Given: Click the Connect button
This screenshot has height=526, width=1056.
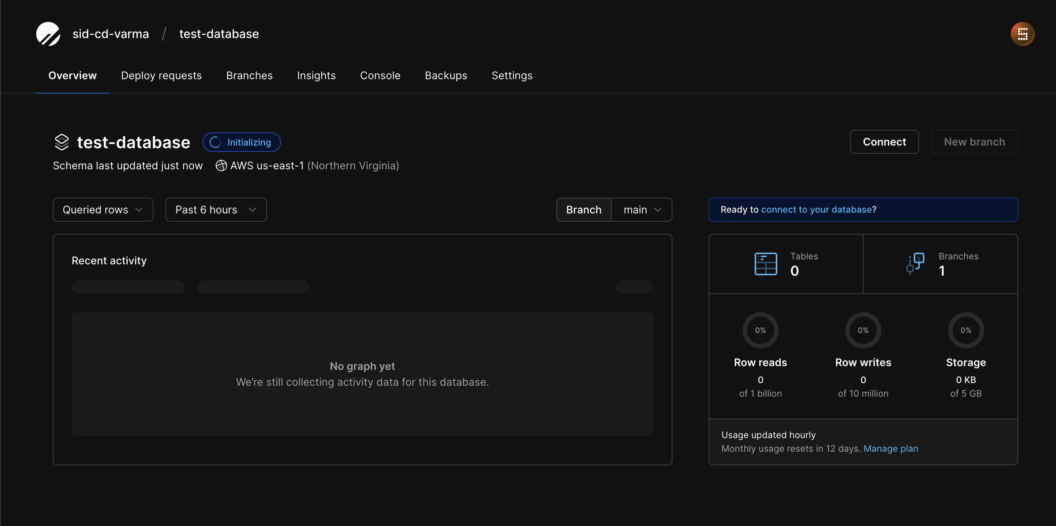Looking at the screenshot, I should [x=884, y=141].
